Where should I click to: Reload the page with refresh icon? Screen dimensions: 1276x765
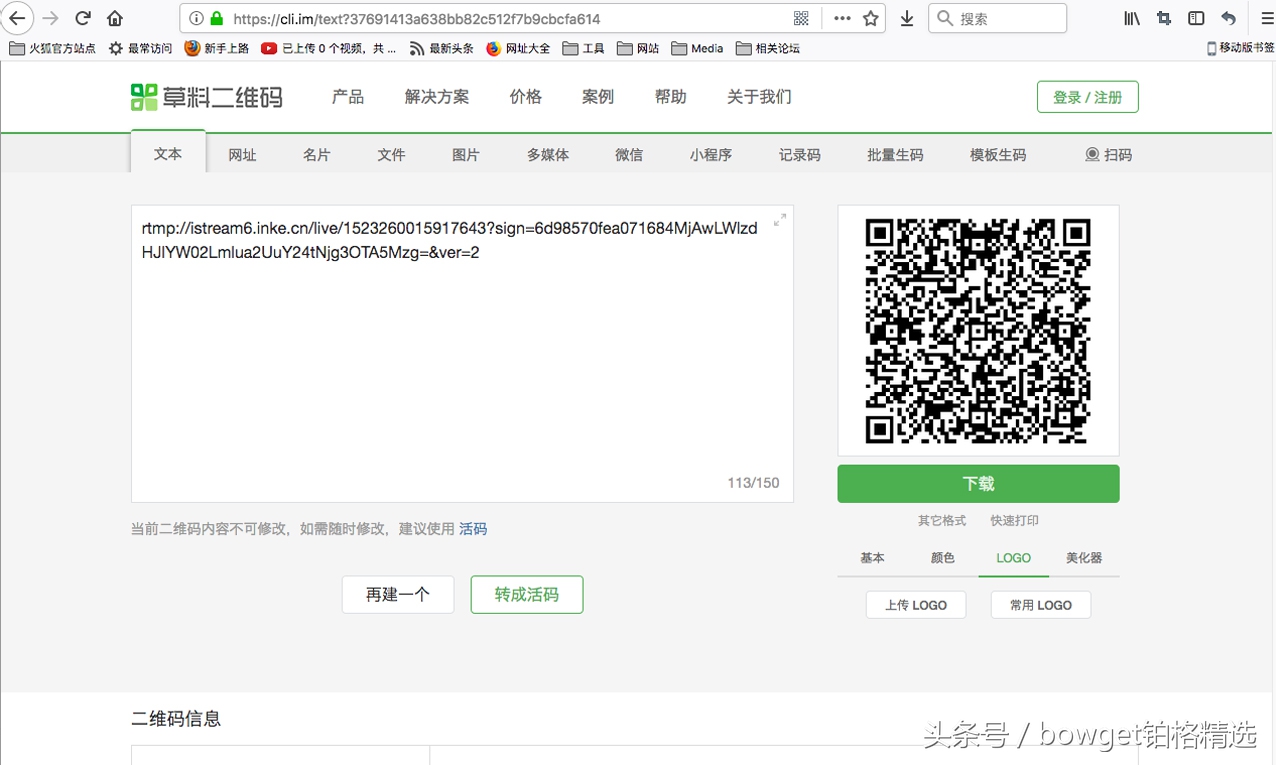point(82,18)
